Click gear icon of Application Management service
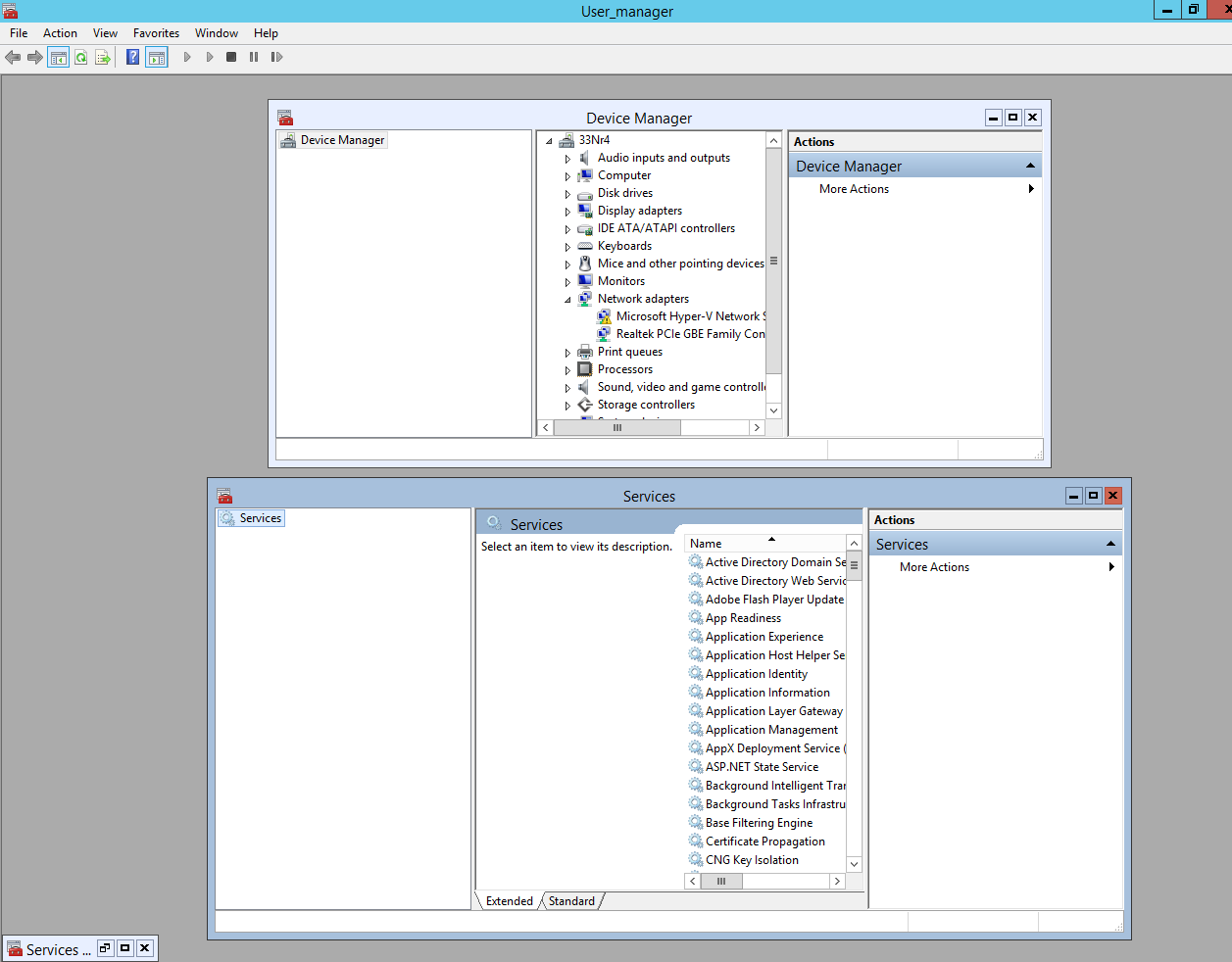The image size is (1232, 962). click(x=696, y=729)
